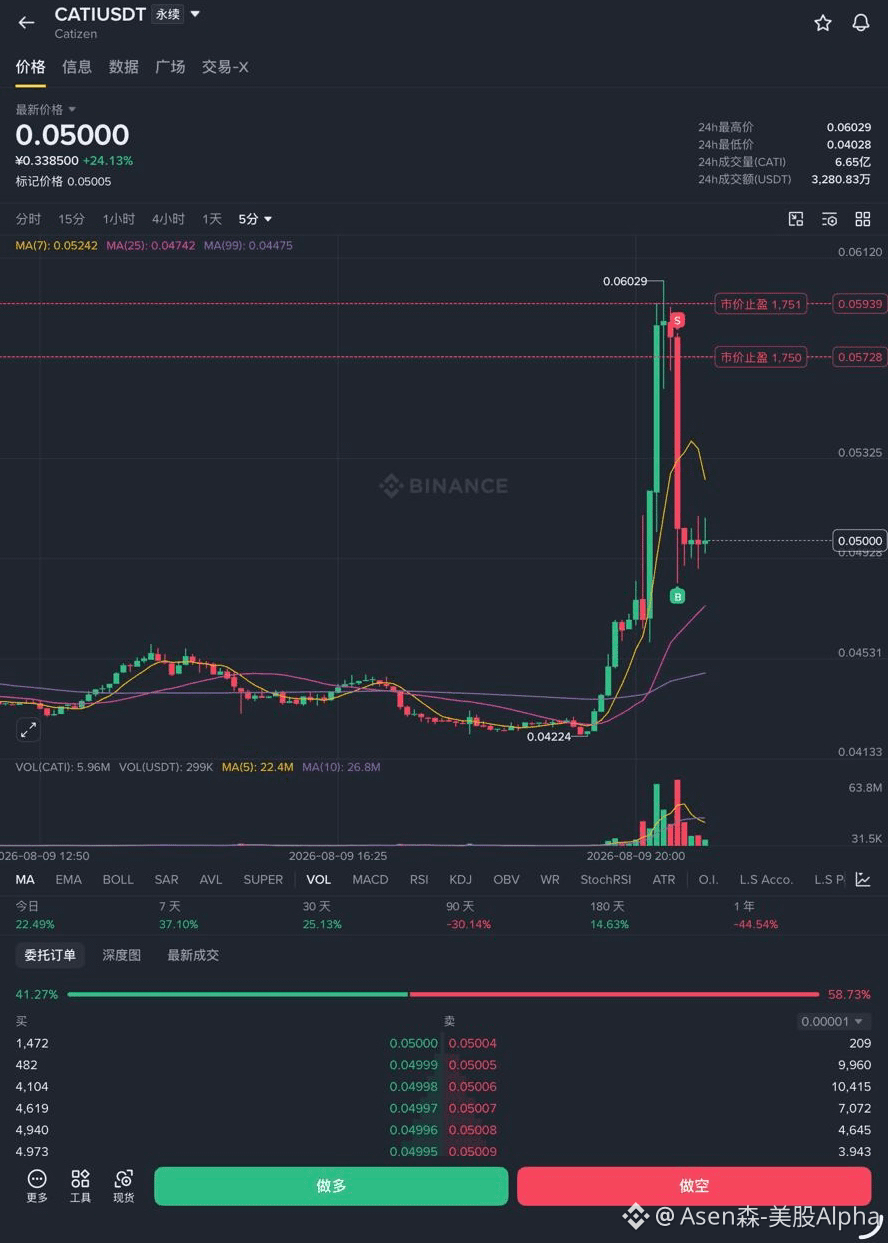Image resolution: width=888 pixels, height=1243 pixels.
Task: Toggle the O.I. indicator
Action: pos(708,880)
